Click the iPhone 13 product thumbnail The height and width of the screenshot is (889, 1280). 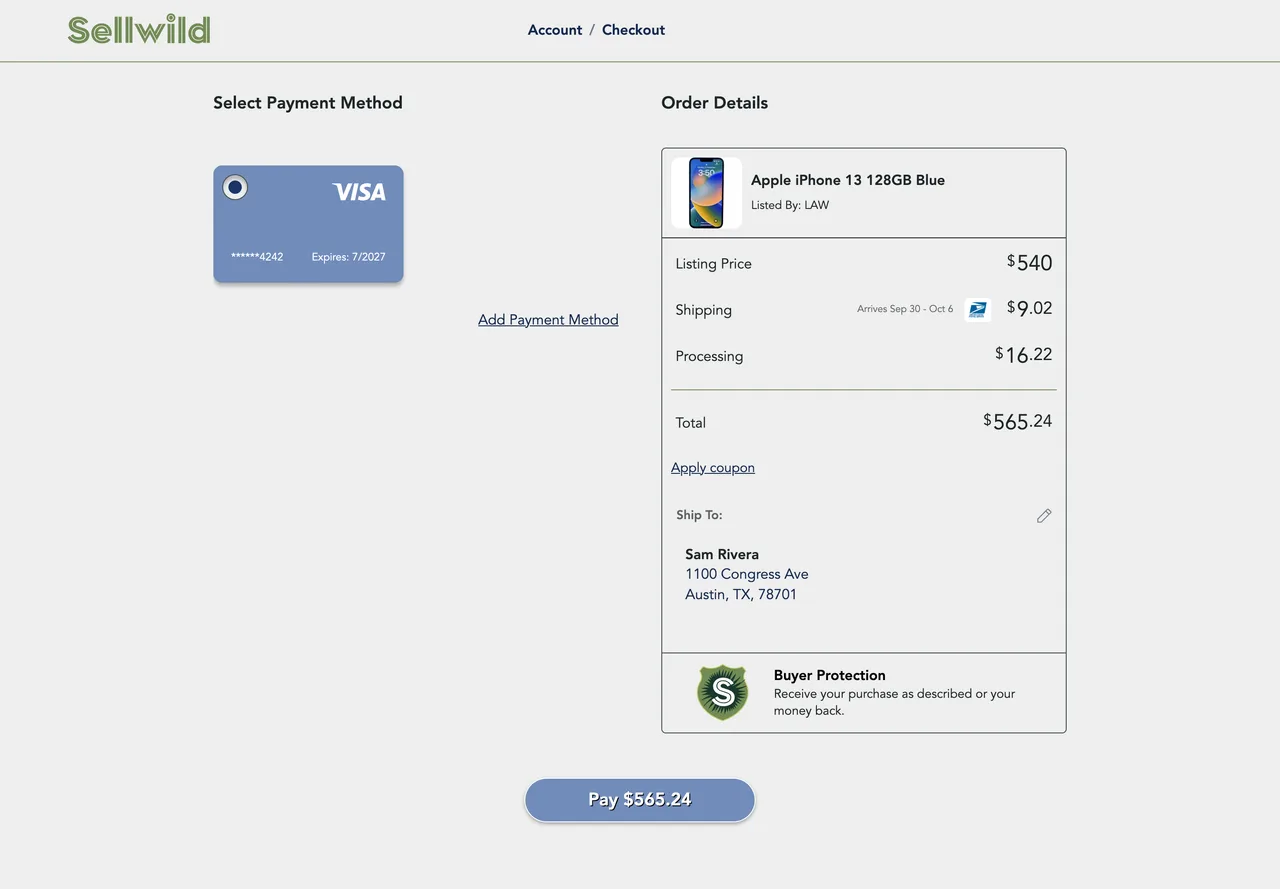[x=706, y=193]
